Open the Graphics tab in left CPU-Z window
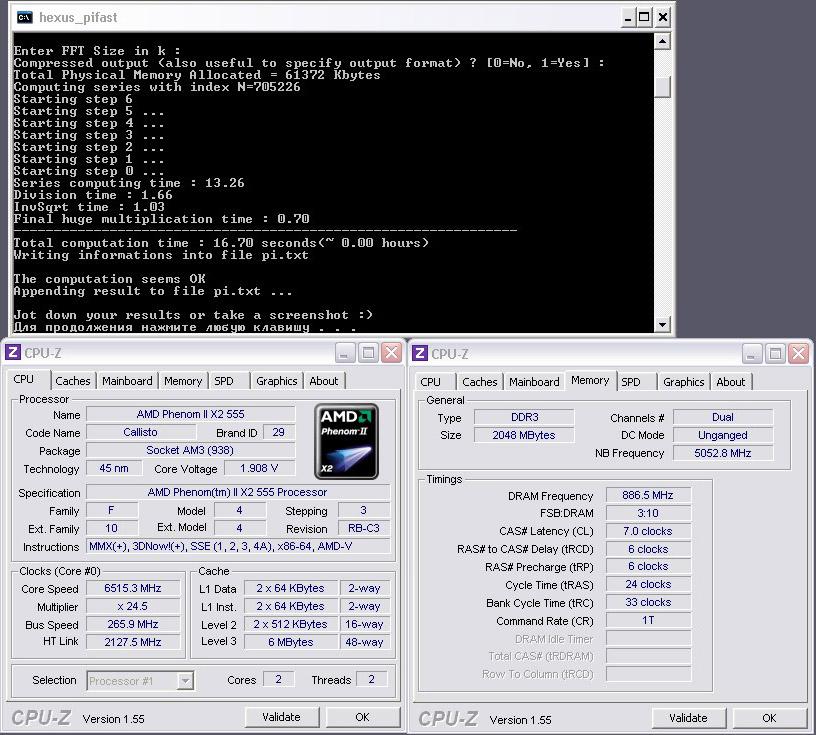 tap(276, 381)
